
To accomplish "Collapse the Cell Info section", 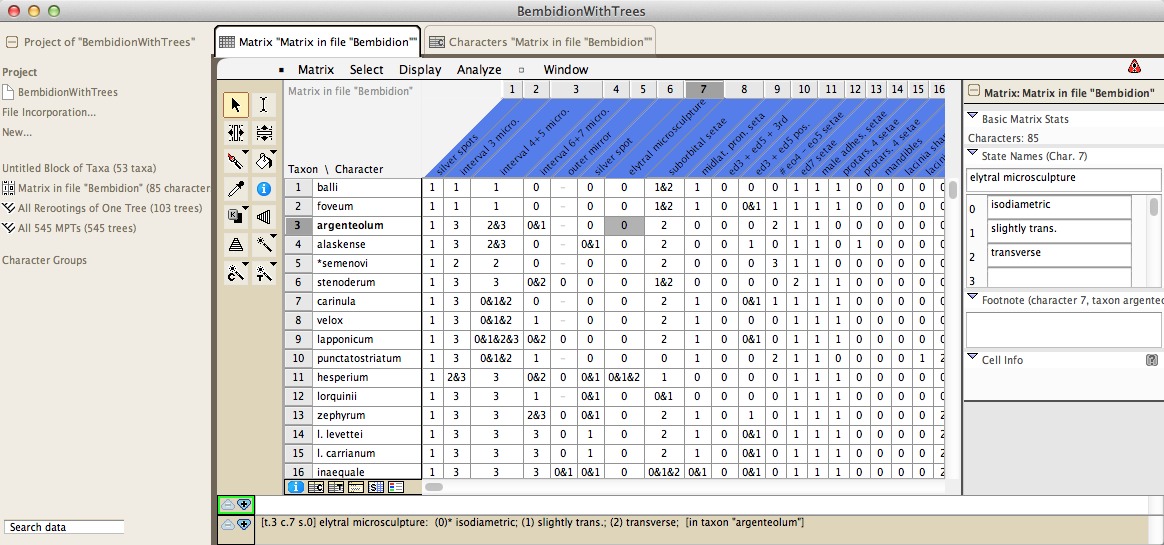I will point(972,359).
